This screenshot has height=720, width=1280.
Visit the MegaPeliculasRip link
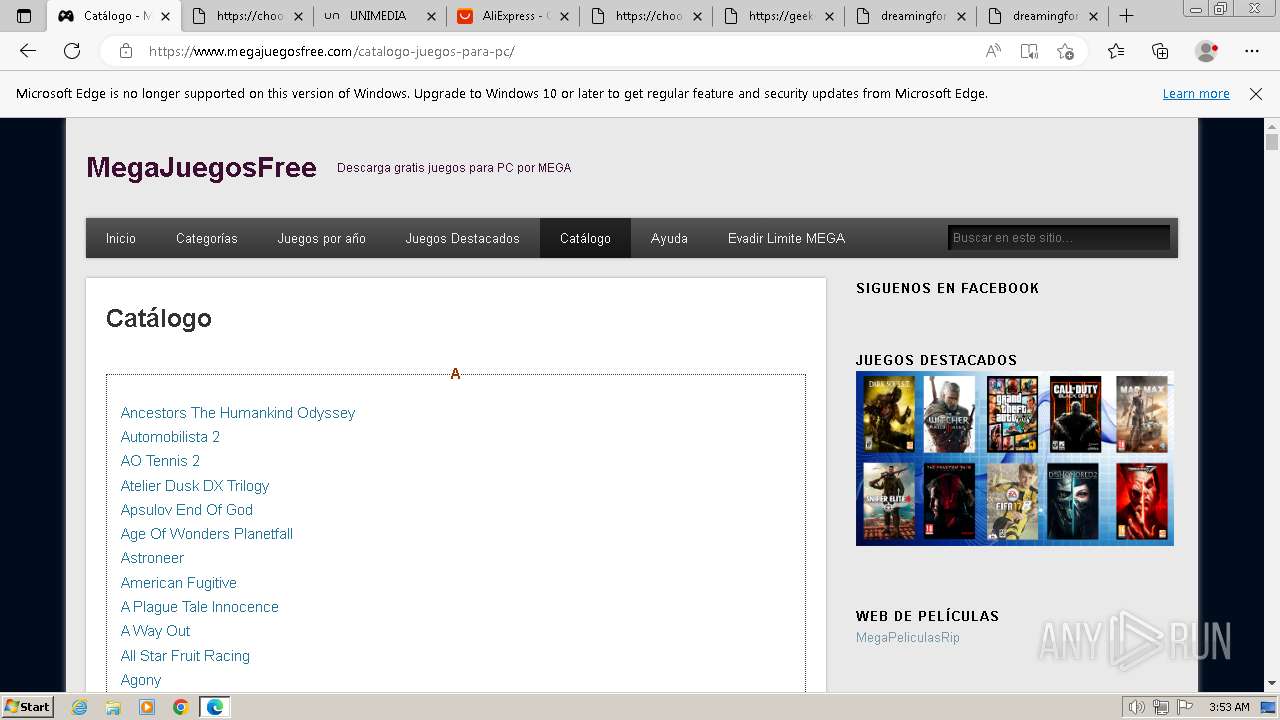click(x=908, y=638)
